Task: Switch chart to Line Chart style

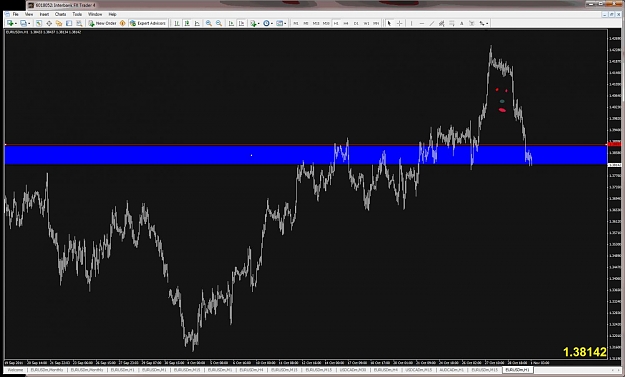Action: [x=197, y=24]
